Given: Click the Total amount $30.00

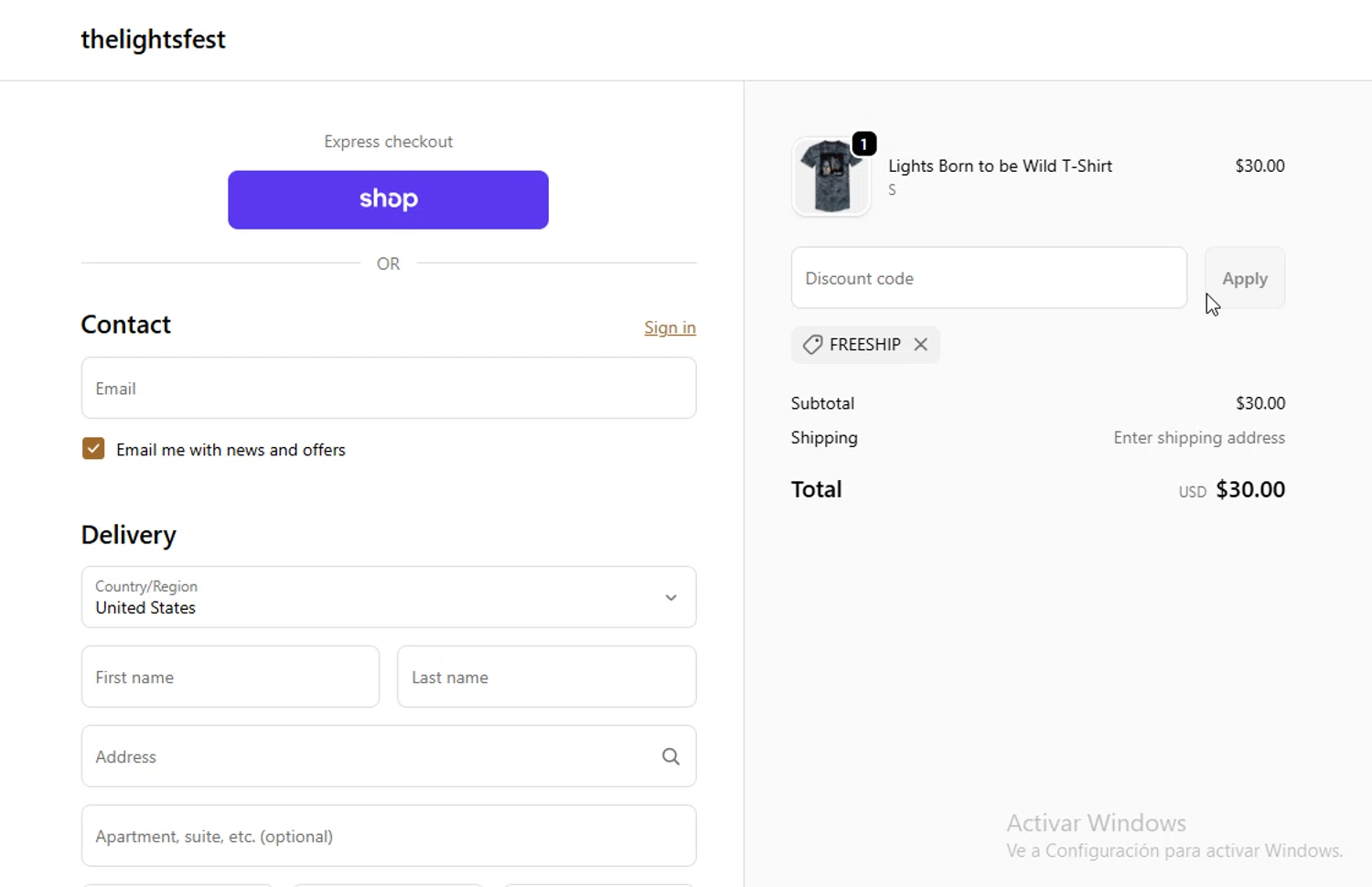Looking at the screenshot, I should 1250,489.
